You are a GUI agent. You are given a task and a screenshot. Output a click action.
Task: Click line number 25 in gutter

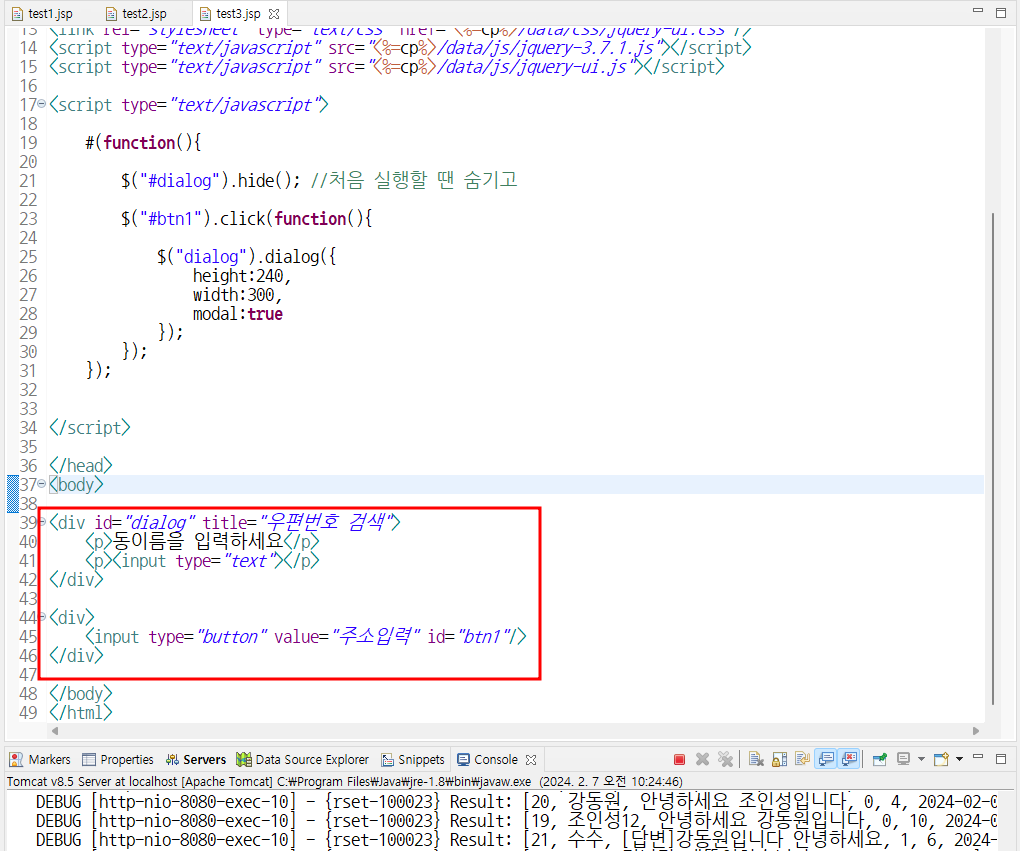[29, 256]
